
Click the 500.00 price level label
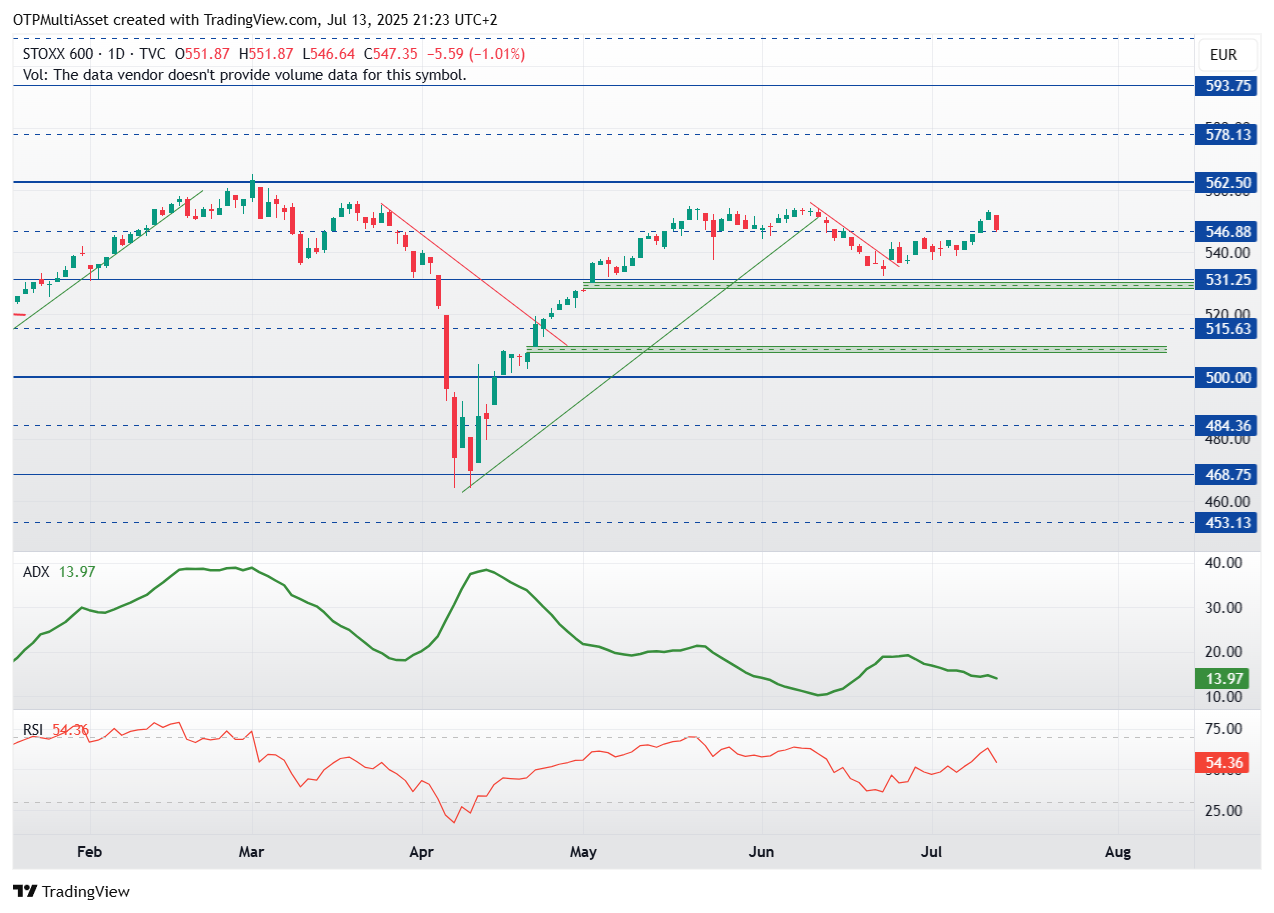click(x=1225, y=377)
